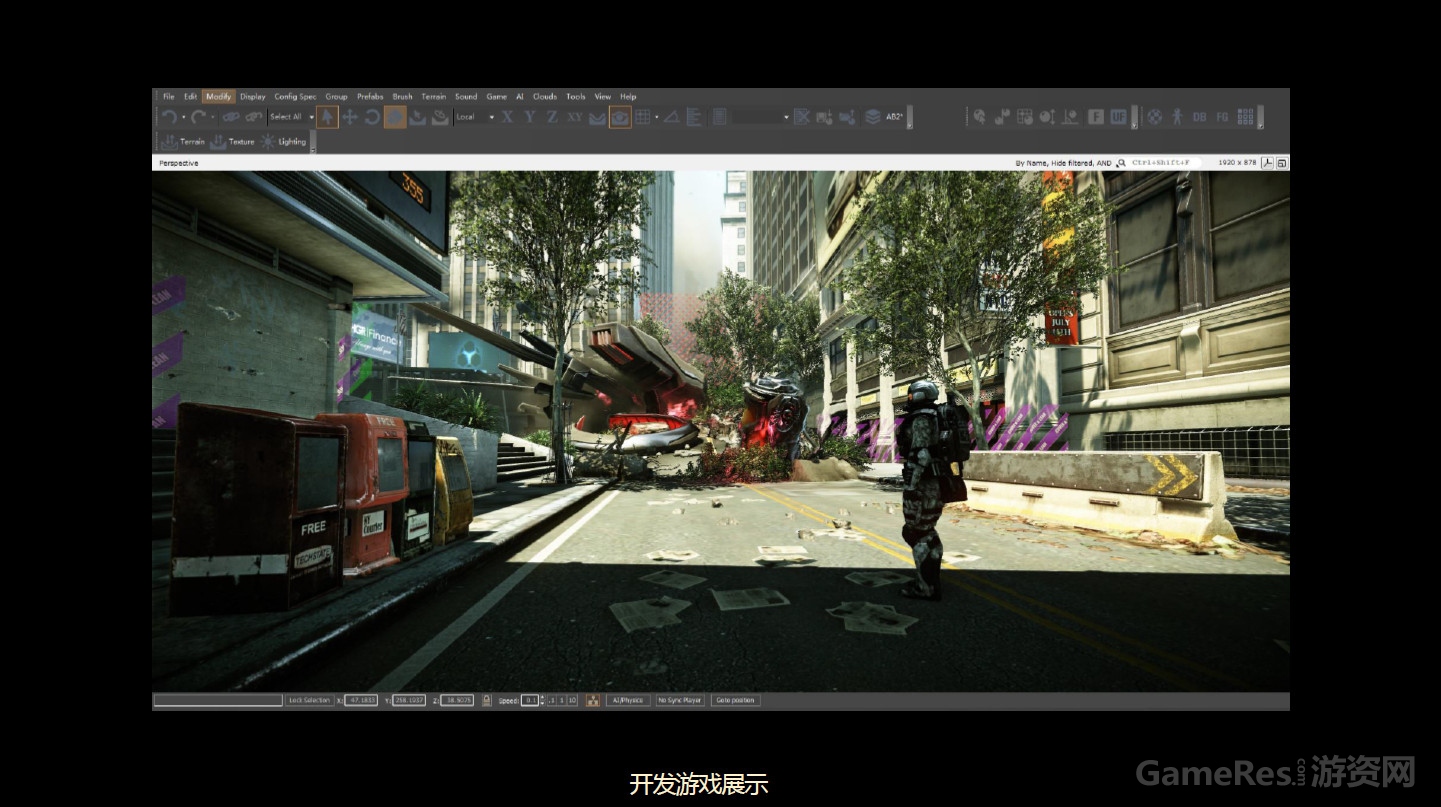The width and height of the screenshot is (1441, 807).
Task: Open the Lighting tool
Action: (x=283, y=142)
